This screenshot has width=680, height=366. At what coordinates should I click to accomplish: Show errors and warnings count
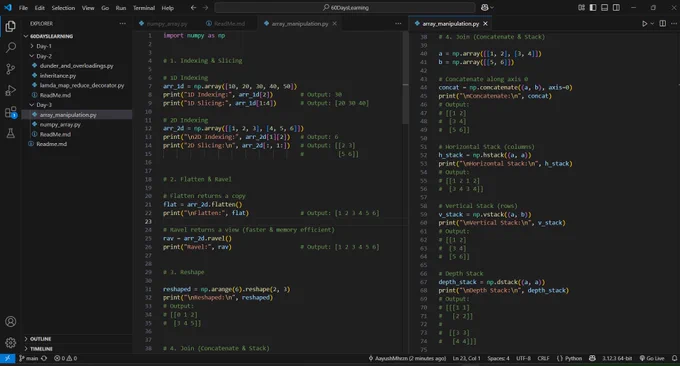(65, 358)
